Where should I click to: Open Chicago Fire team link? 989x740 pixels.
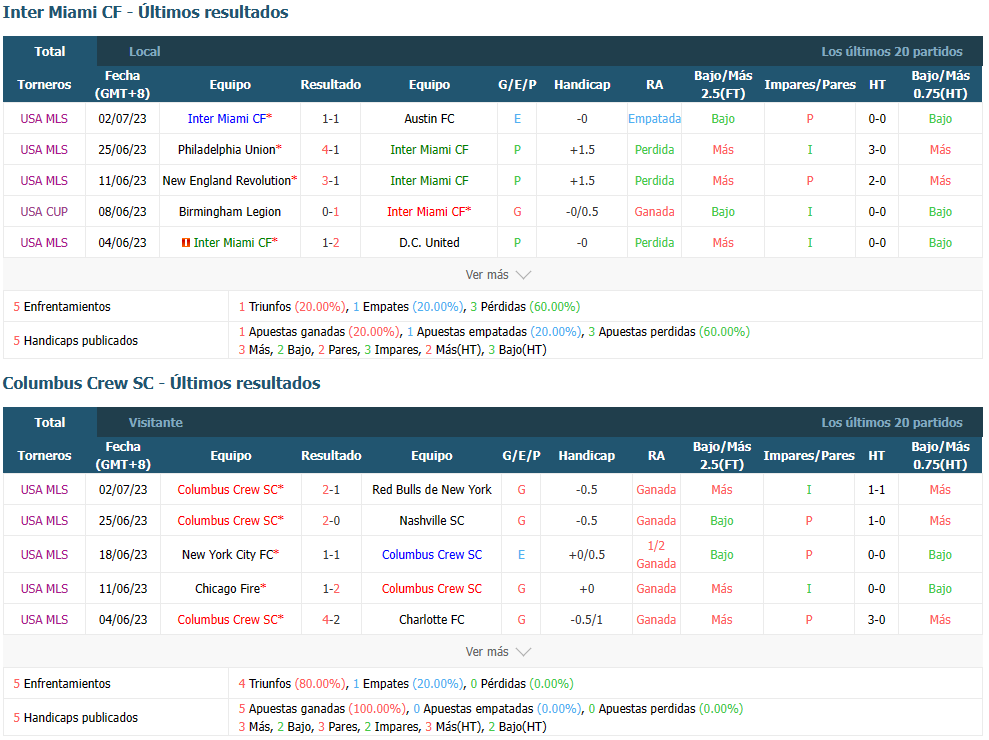(230, 589)
